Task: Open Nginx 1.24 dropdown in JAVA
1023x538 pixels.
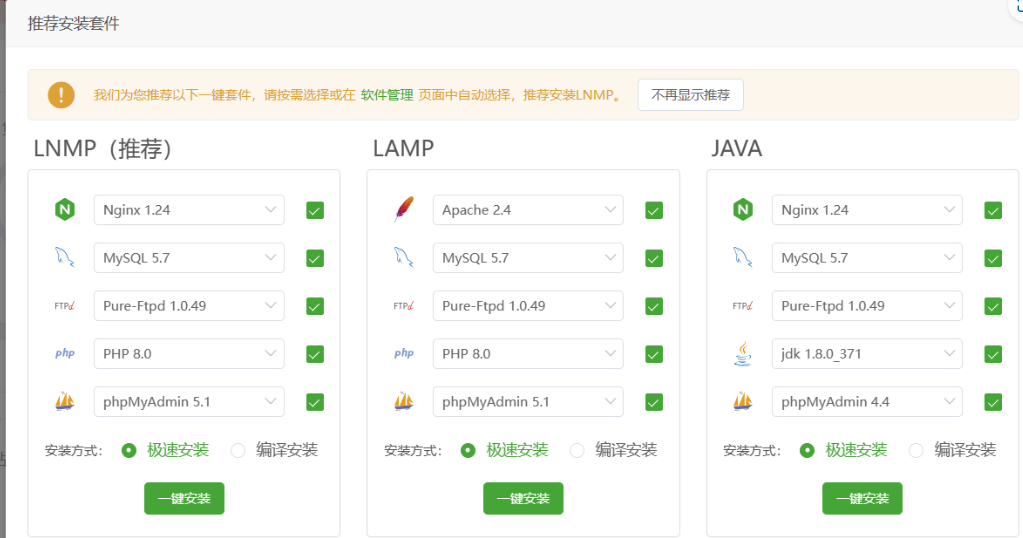Action: coord(867,210)
